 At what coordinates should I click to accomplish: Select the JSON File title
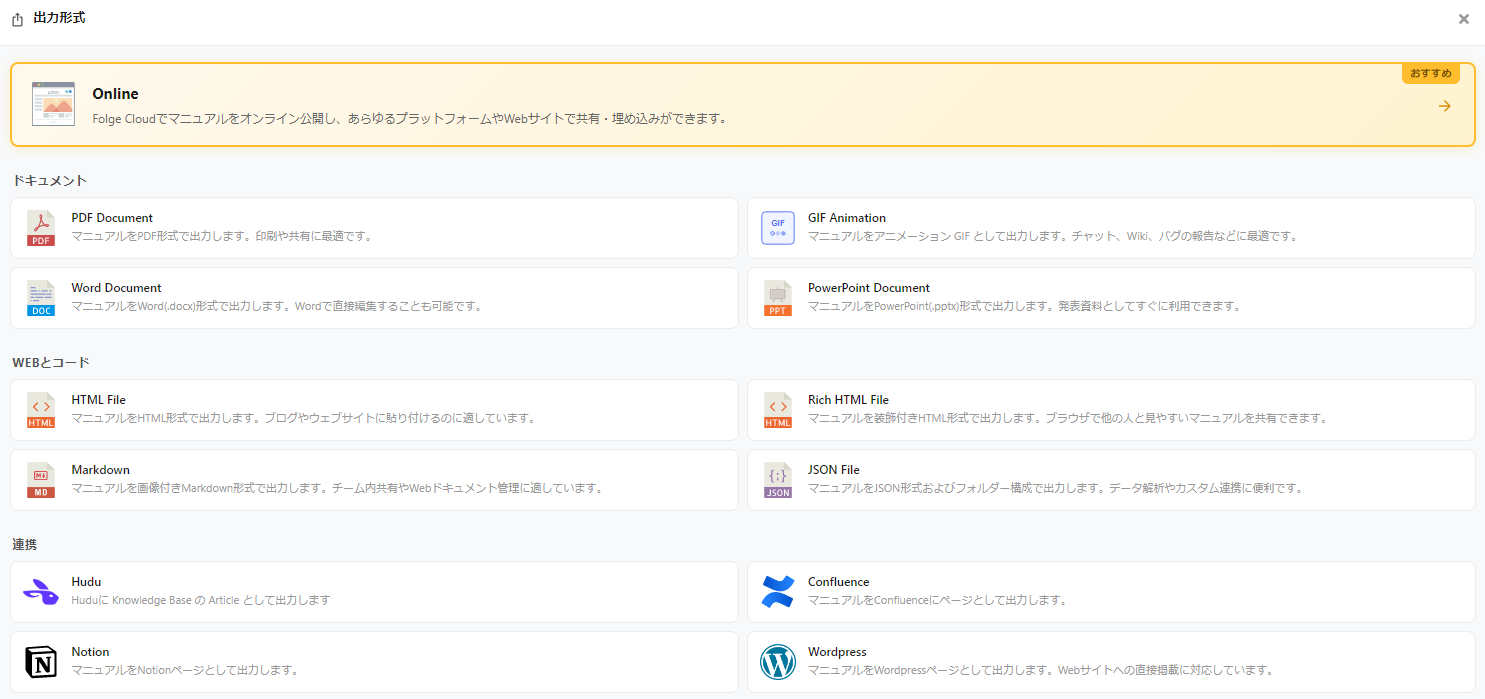(834, 470)
